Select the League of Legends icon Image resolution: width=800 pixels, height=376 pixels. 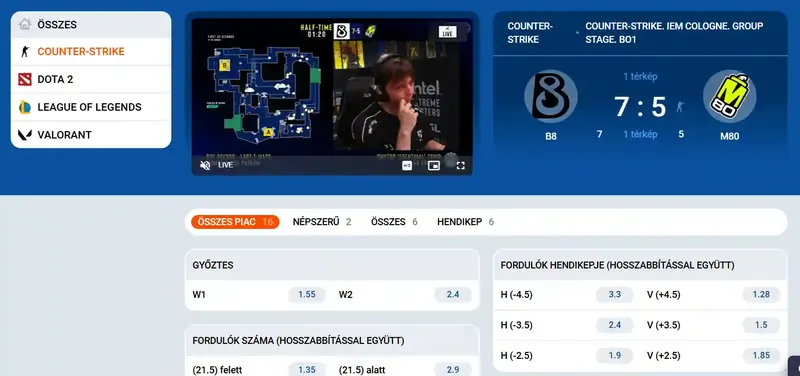click(24, 107)
